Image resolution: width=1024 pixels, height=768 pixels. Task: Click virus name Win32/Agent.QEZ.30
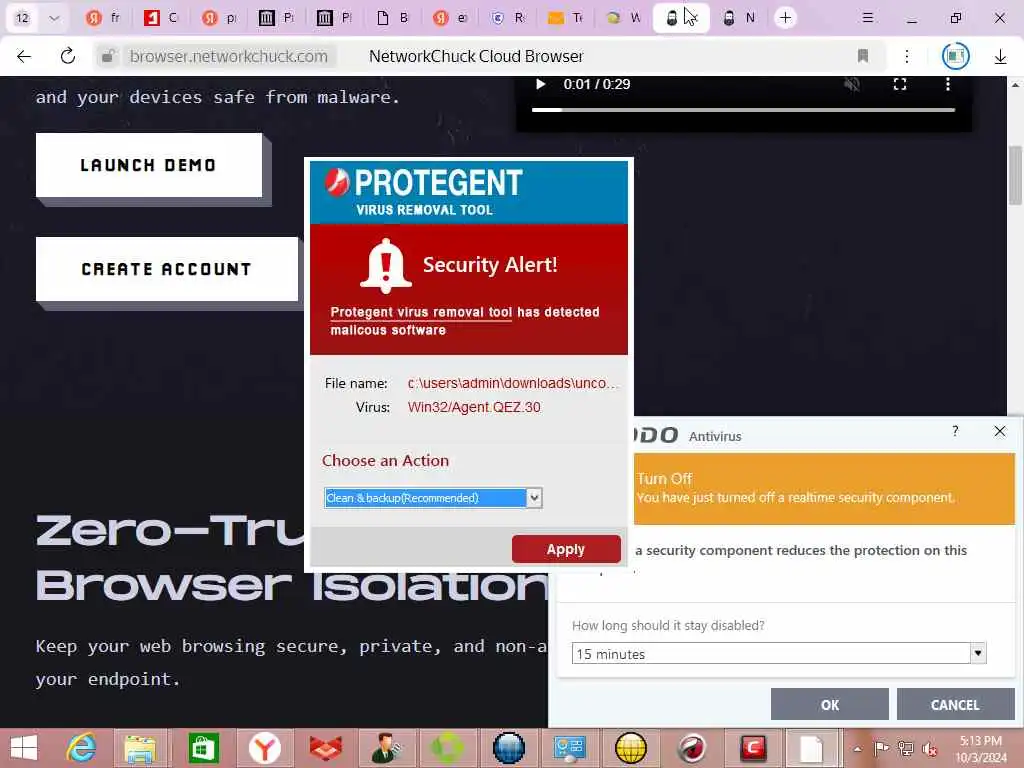click(x=474, y=408)
